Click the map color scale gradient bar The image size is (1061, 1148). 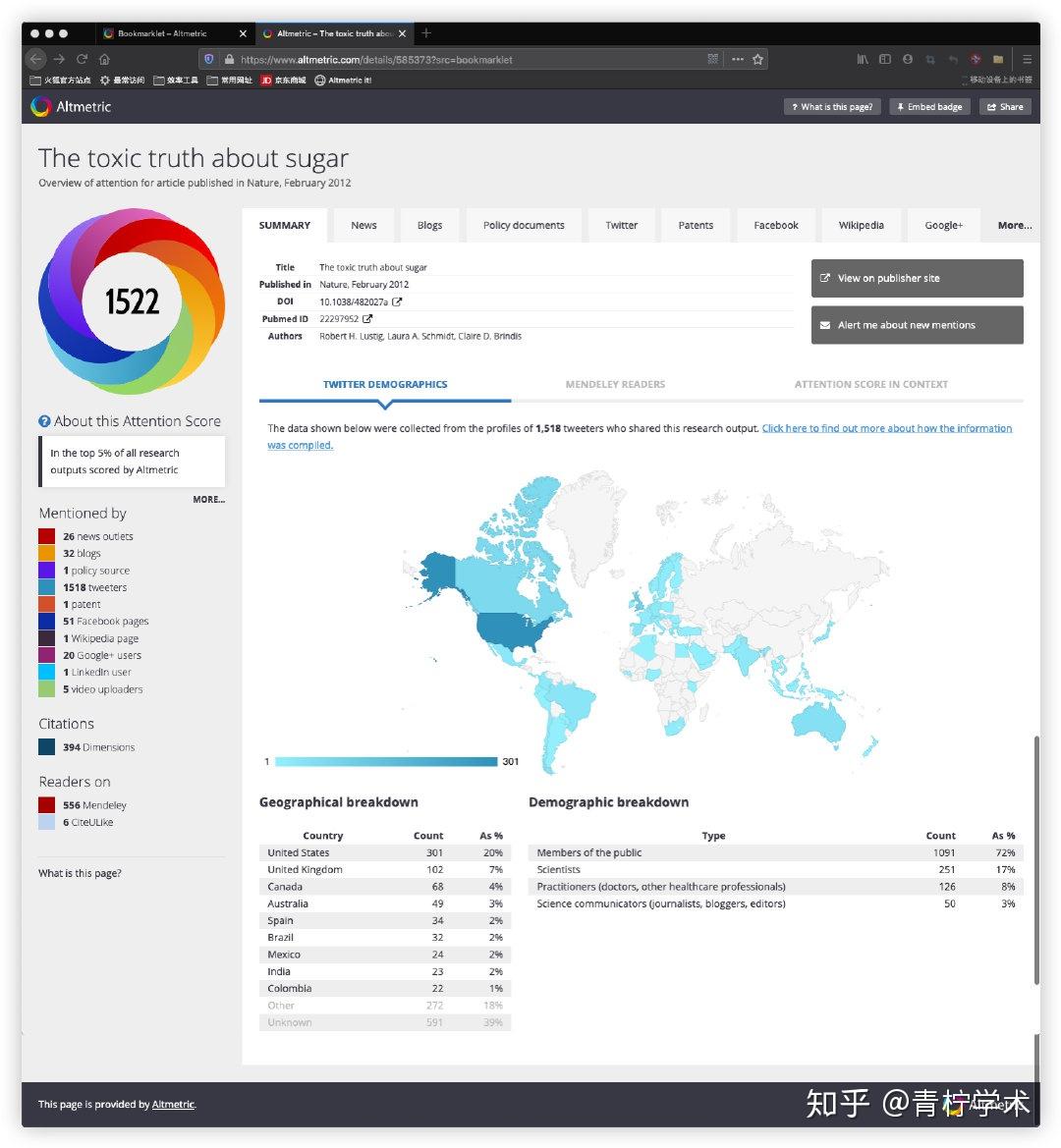[x=385, y=761]
